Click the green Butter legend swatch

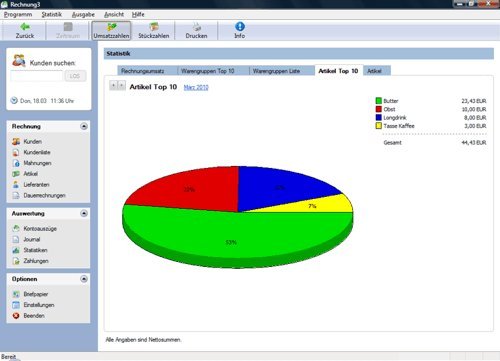[x=379, y=101]
